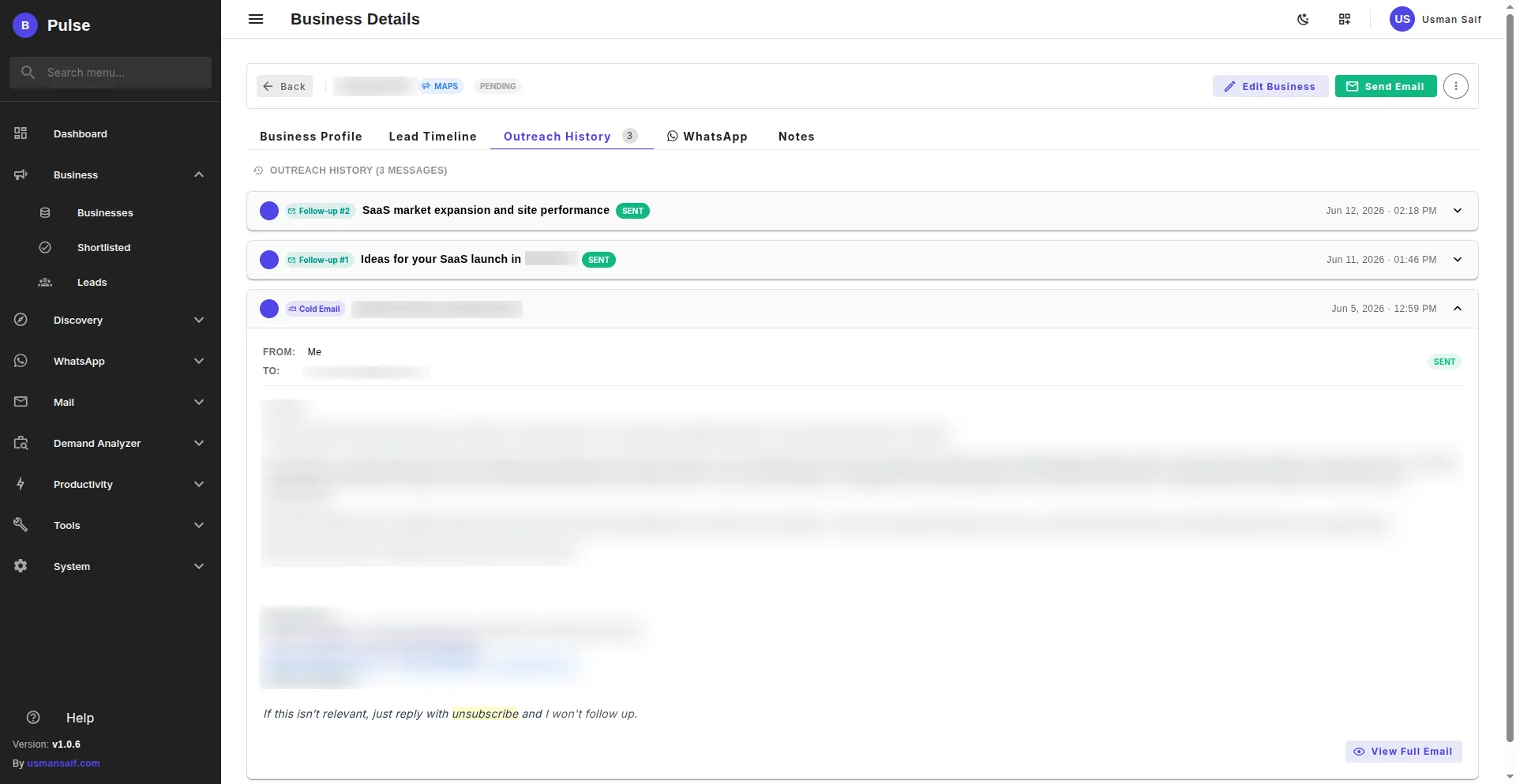
Task: Click the Businesses database icon
Action: tap(45, 212)
